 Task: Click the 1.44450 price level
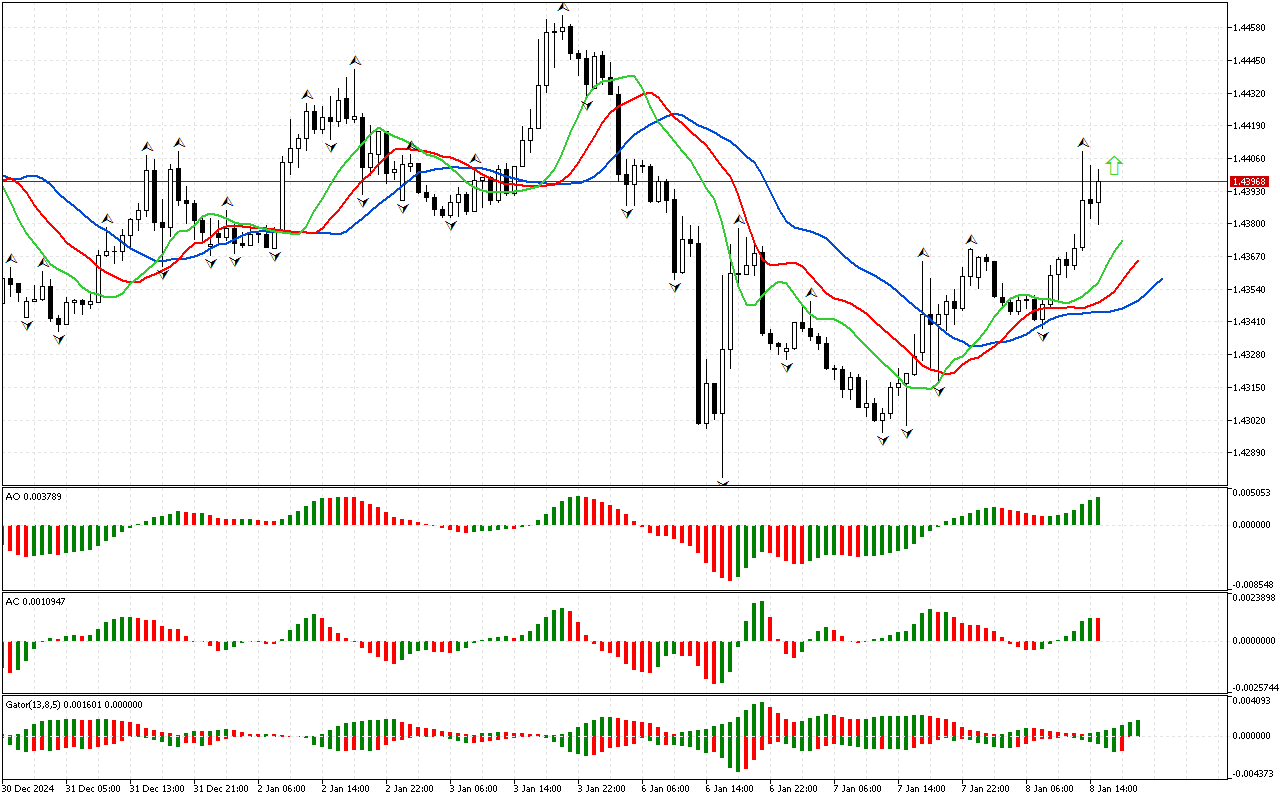click(x=1250, y=61)
